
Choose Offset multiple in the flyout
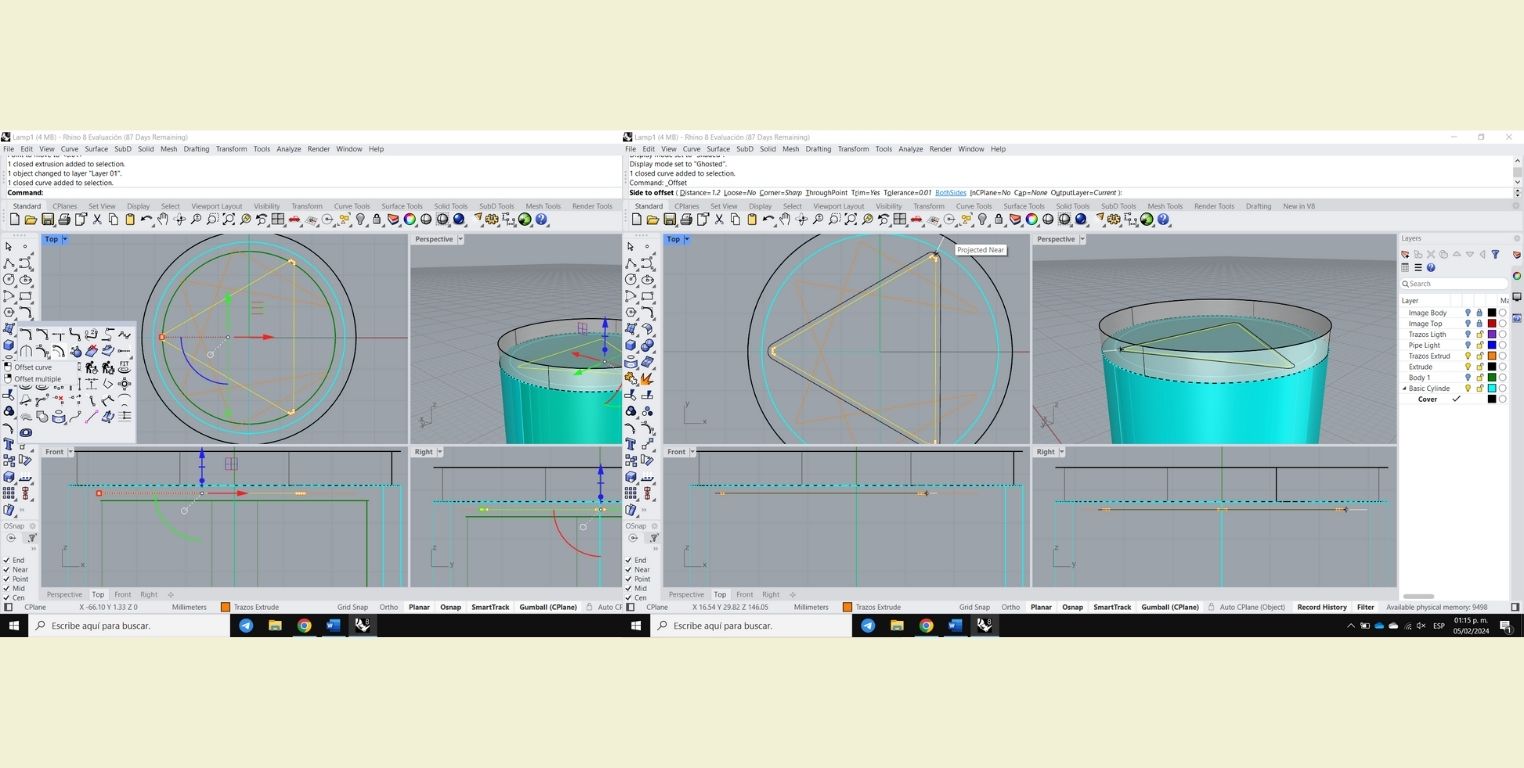[37, 379]
